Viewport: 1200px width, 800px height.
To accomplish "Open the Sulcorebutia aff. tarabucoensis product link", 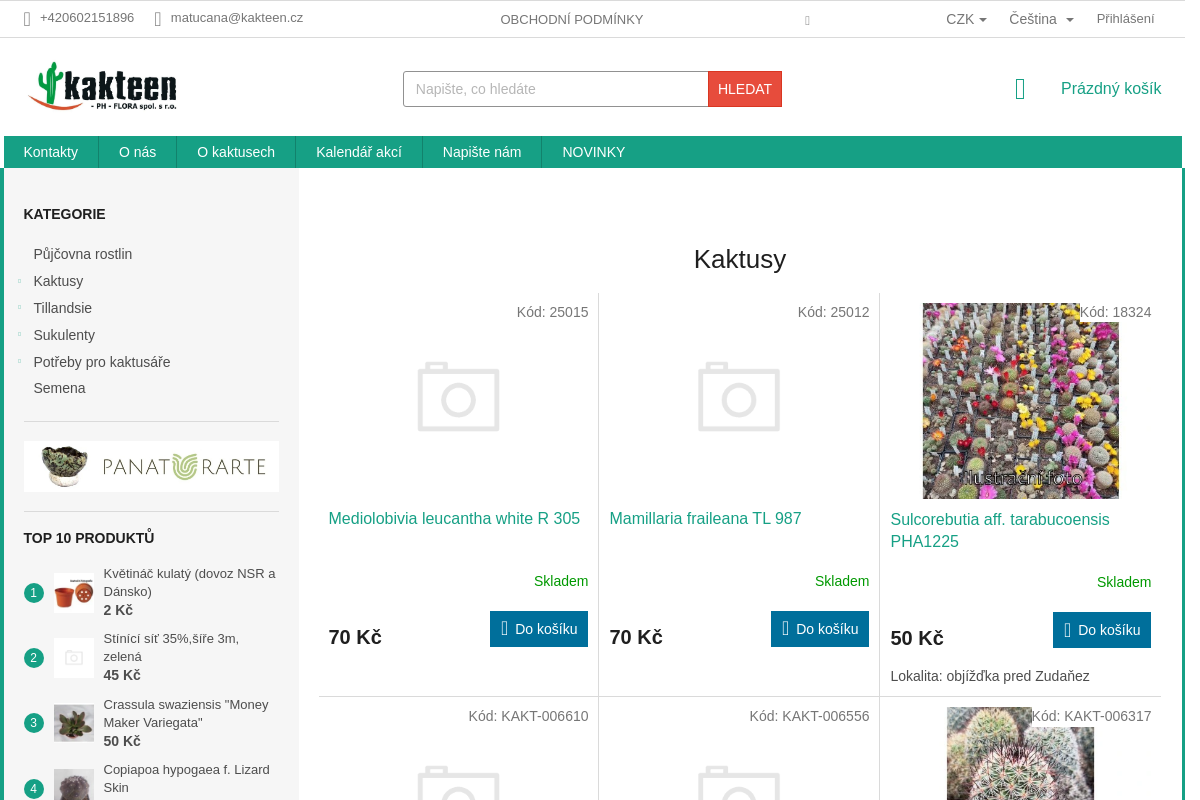I will tap(999, 530).
